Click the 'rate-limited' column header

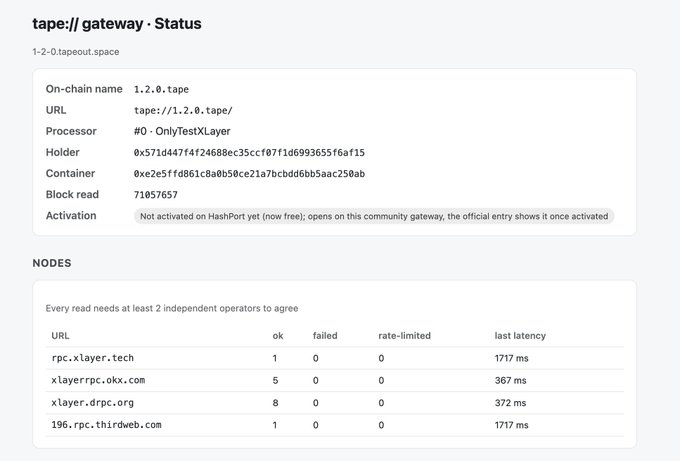pyautogui.click(x=405, y=336)
